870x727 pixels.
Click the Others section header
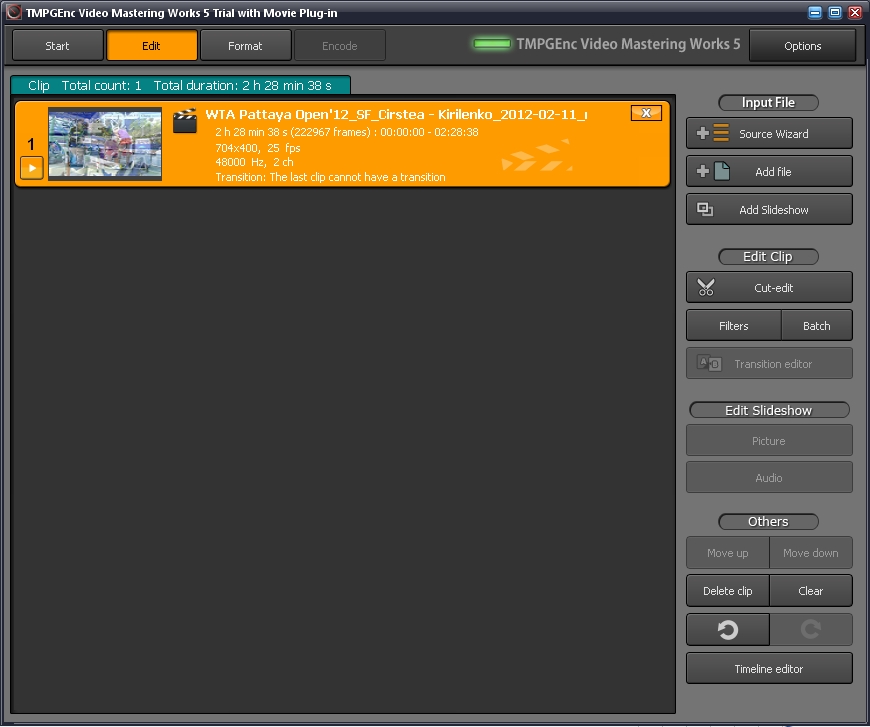tap(768, 522)
